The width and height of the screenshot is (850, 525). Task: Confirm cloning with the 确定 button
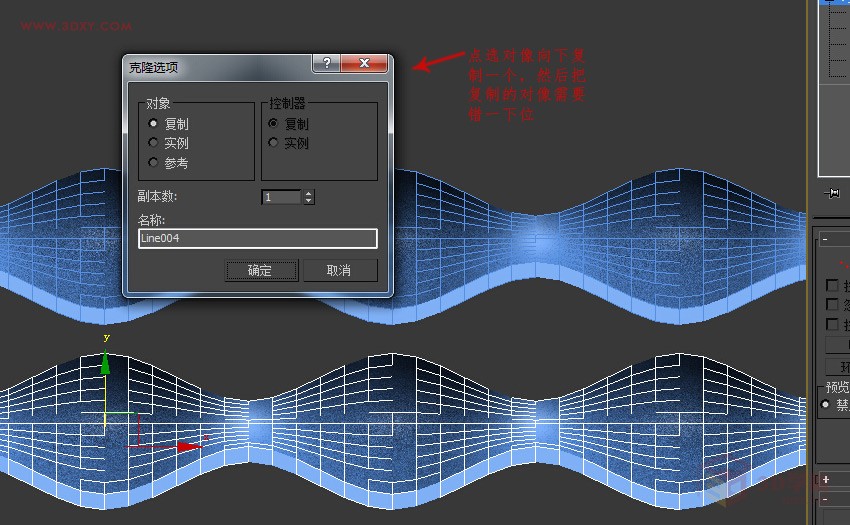click(261, 270)
